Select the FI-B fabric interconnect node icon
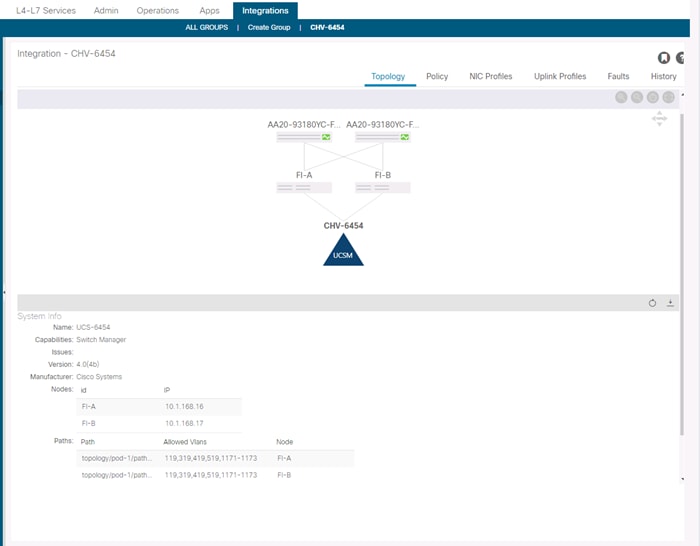Image resolution: width=700 pixels, height=546 pixels. (x=382, y=188)
